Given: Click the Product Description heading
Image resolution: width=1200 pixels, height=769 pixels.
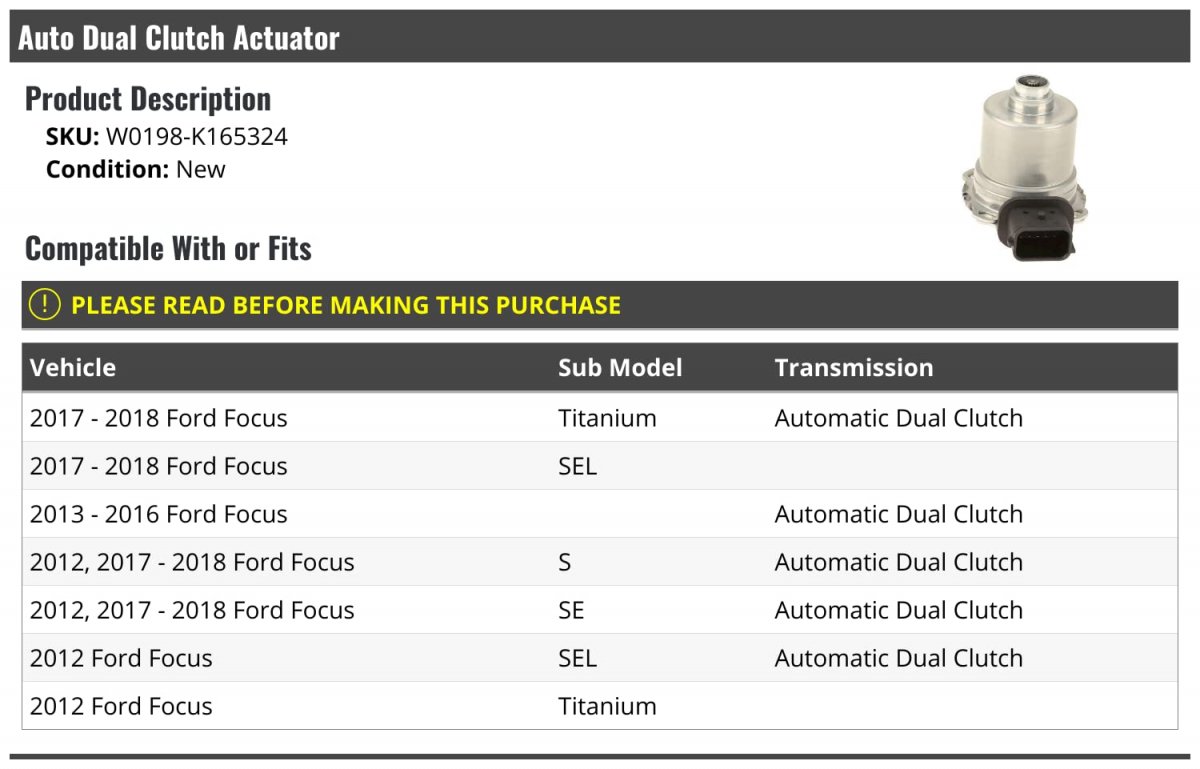Looking at the screenshot, I should [x=148, y=99].
